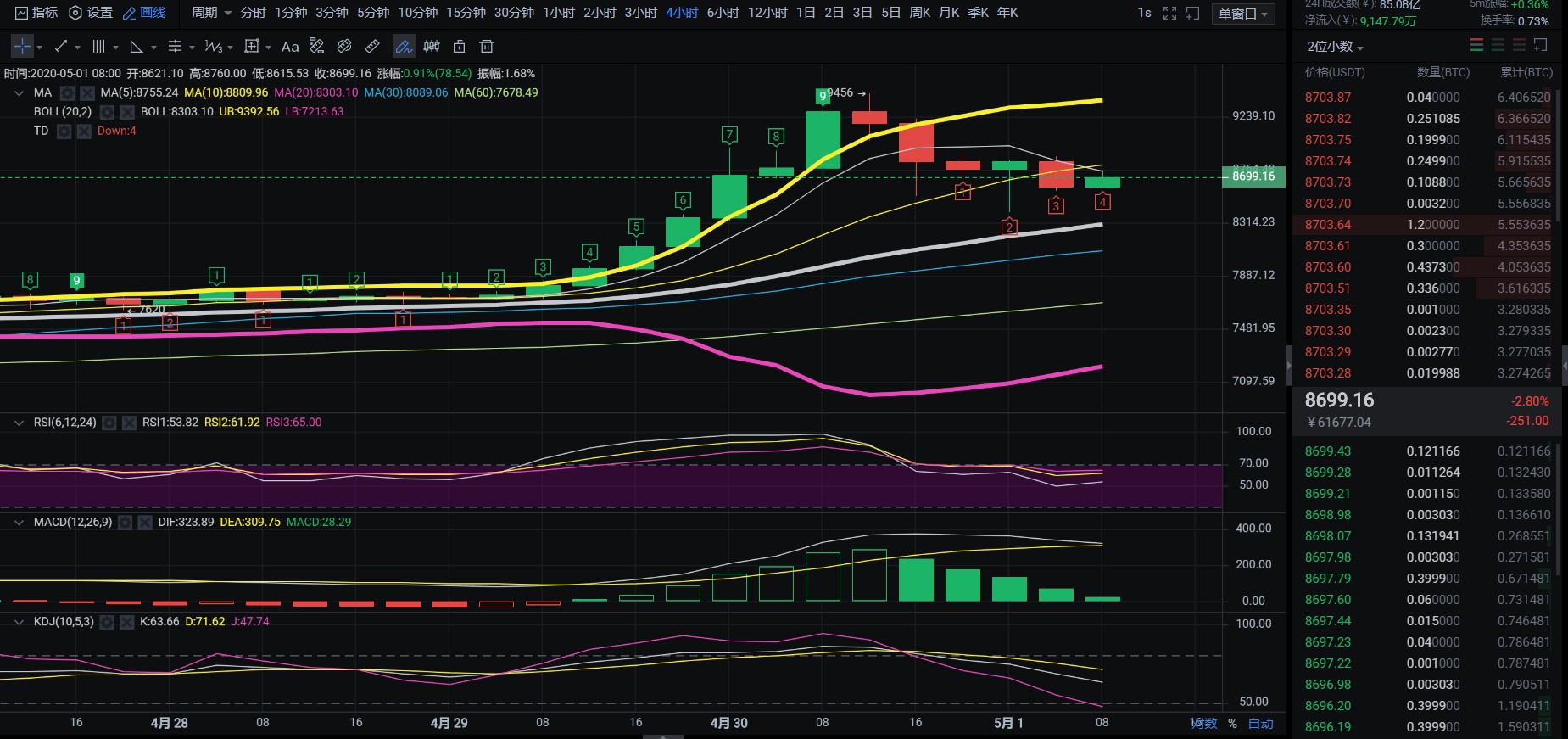This screenshot has height=739, width=1568.
Task: Toggle percent scale on price axis
Action: click(x=1232, y=724)
